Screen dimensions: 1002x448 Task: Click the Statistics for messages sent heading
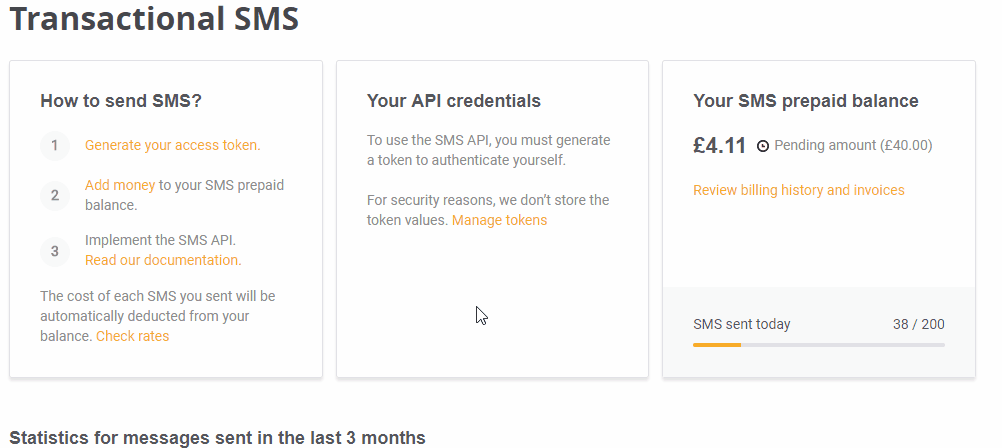(217, 438)
